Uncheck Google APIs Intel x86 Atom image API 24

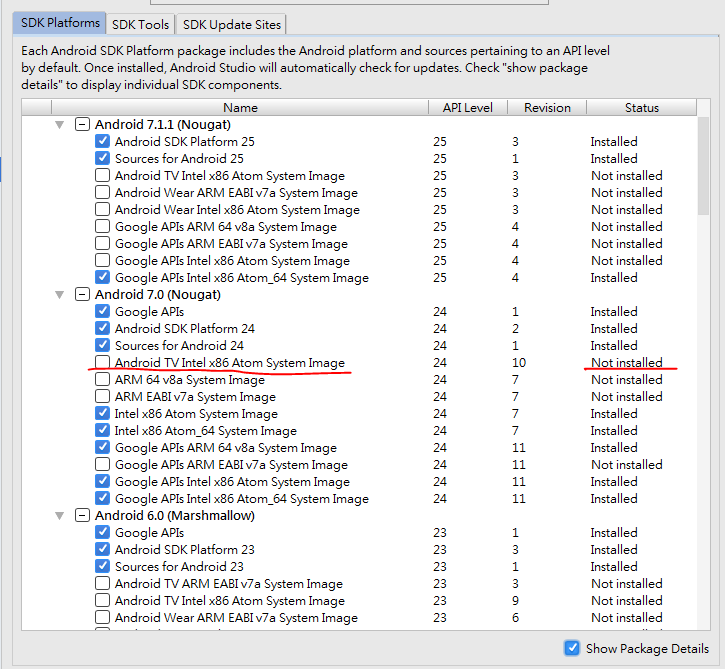pyautogui.click(x=102, y=481)
